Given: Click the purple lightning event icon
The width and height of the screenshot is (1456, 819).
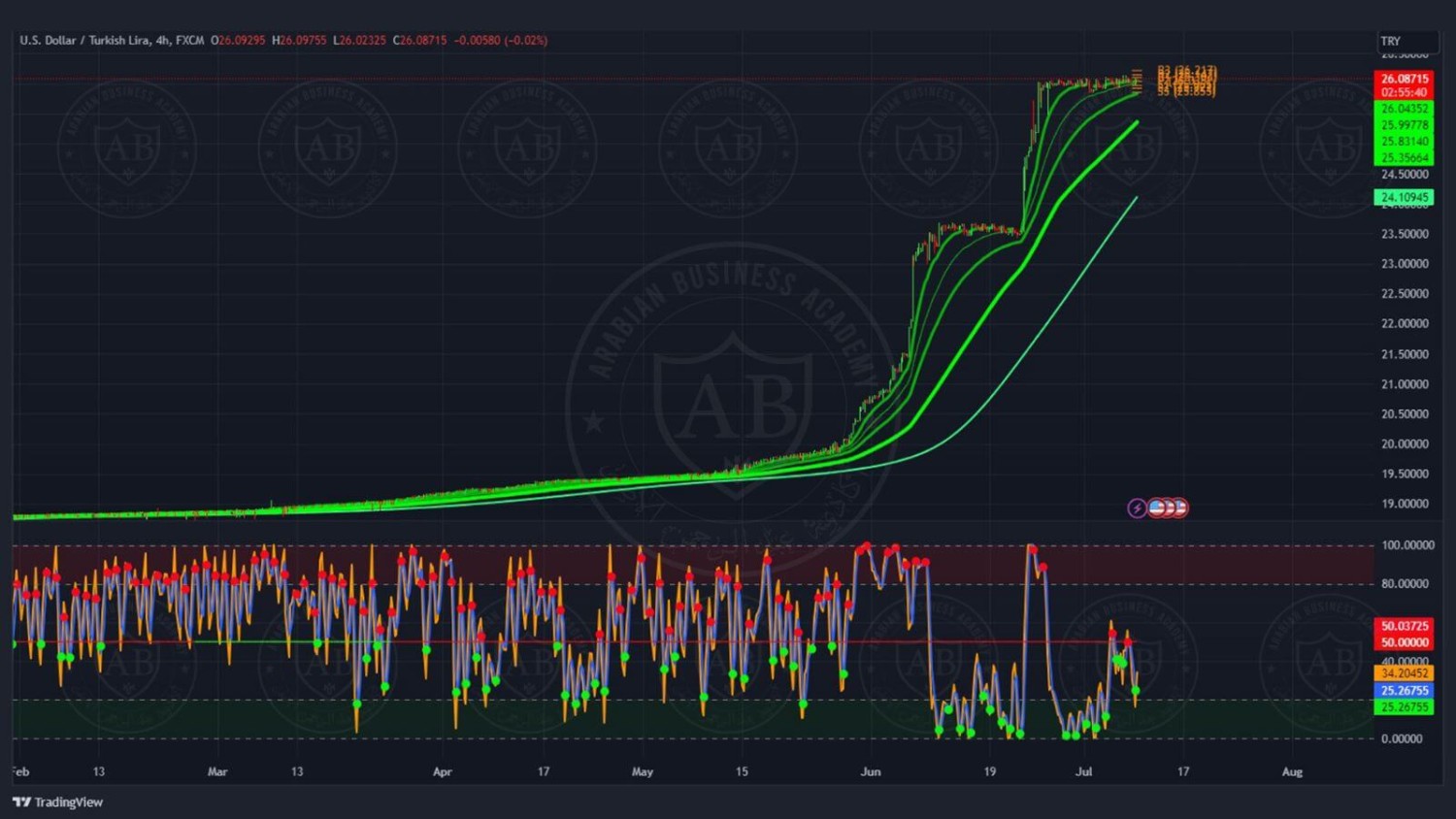Looking at the screenshot, I should click(x=1137, y=508).
